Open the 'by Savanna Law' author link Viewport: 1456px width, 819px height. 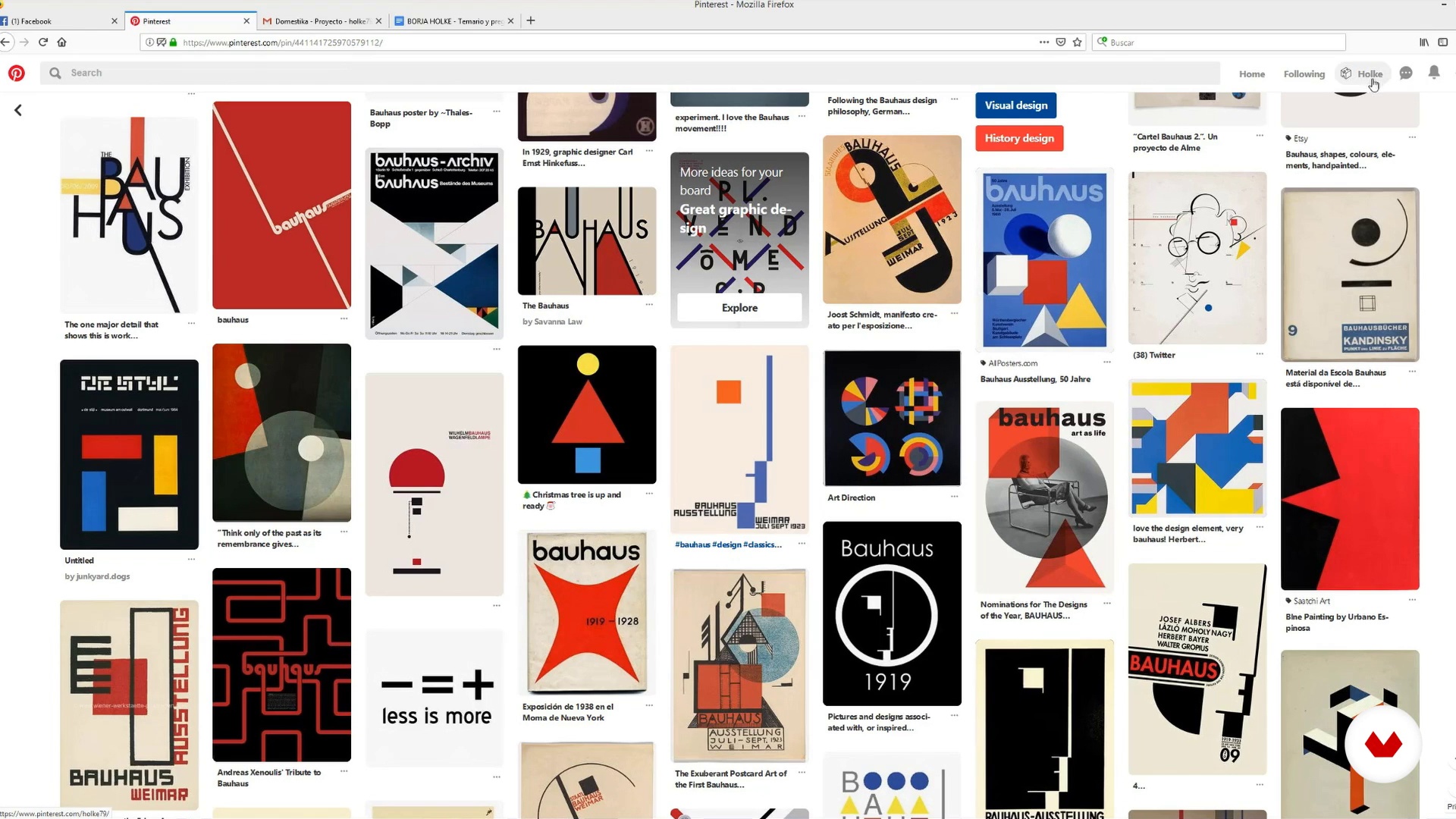point(552,322)
